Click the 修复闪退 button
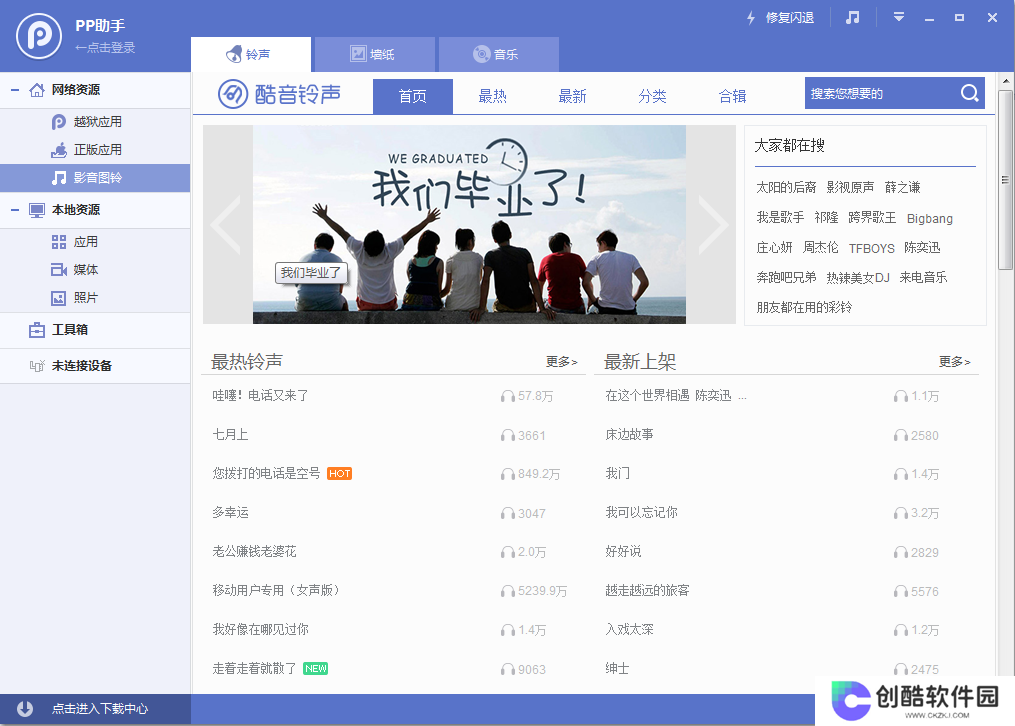 click(x=781, y=18)
